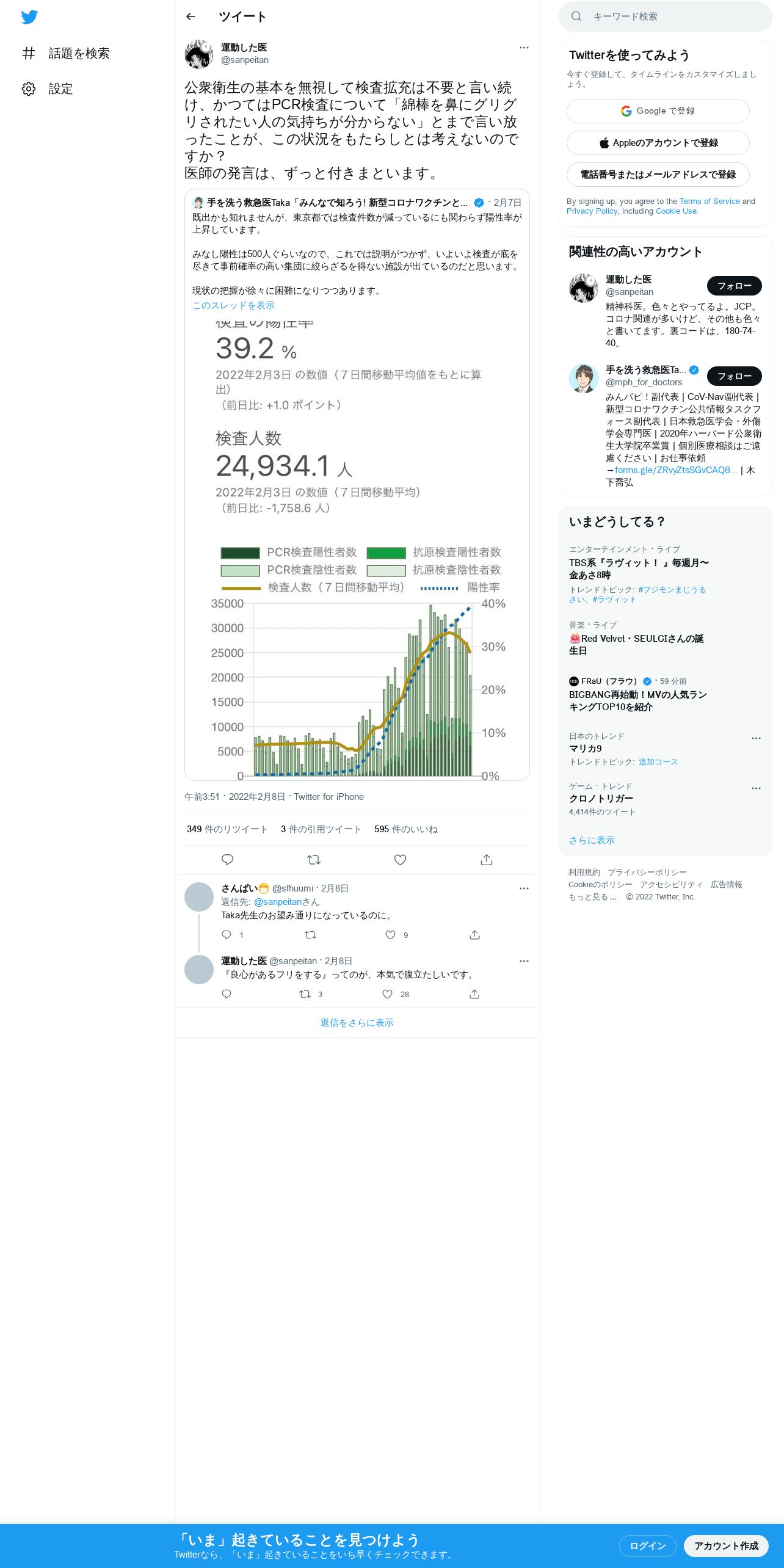784x1568 pixels.
Task: Open 設定 gear settings icon
Action: (x=29, y=89)
